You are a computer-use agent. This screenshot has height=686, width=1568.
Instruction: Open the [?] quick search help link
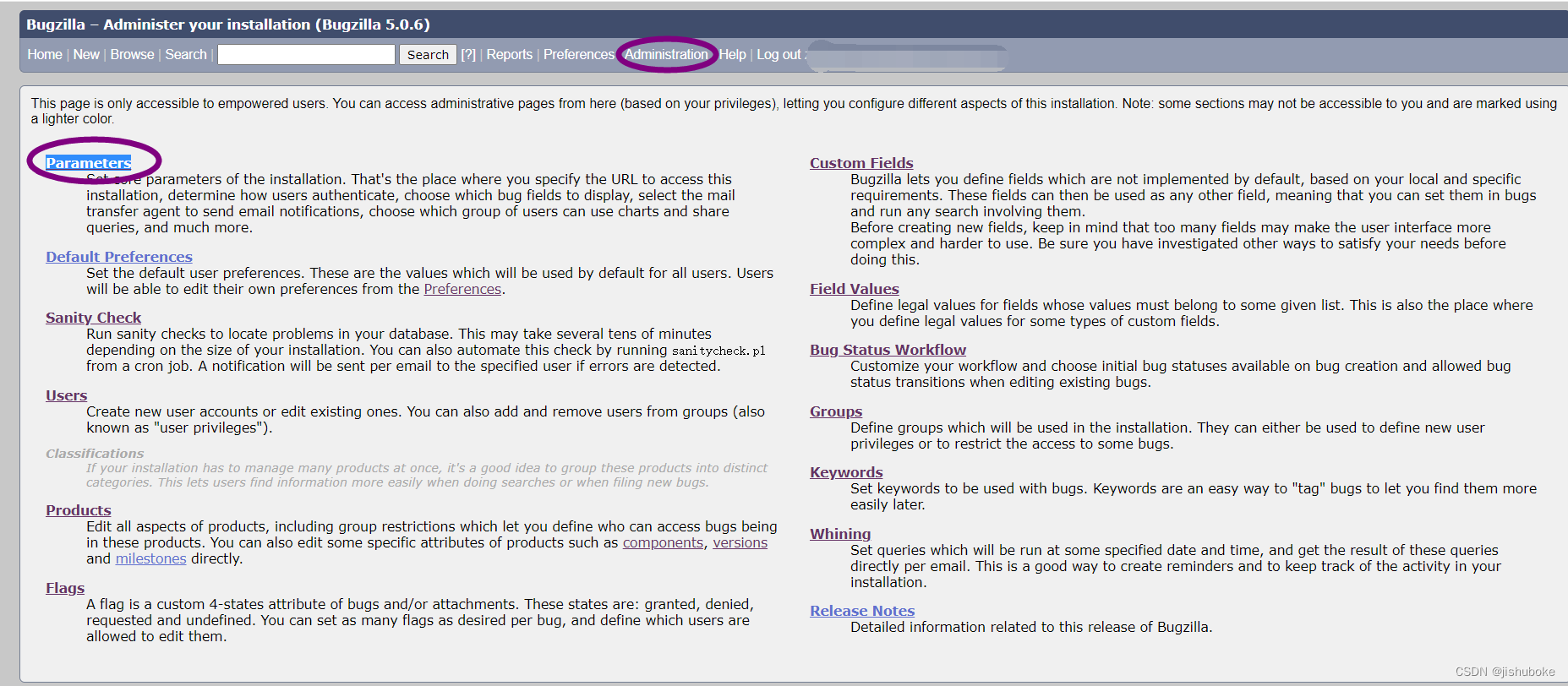[x=468, y=54]
